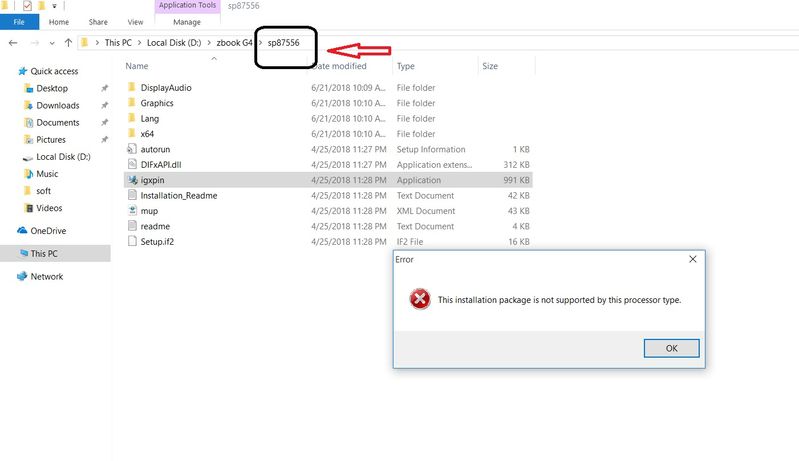Expand chevron after Local Disk (D:) breadcrumb
The width and height of the screenshot is (799, 461).
pos(209,43)
